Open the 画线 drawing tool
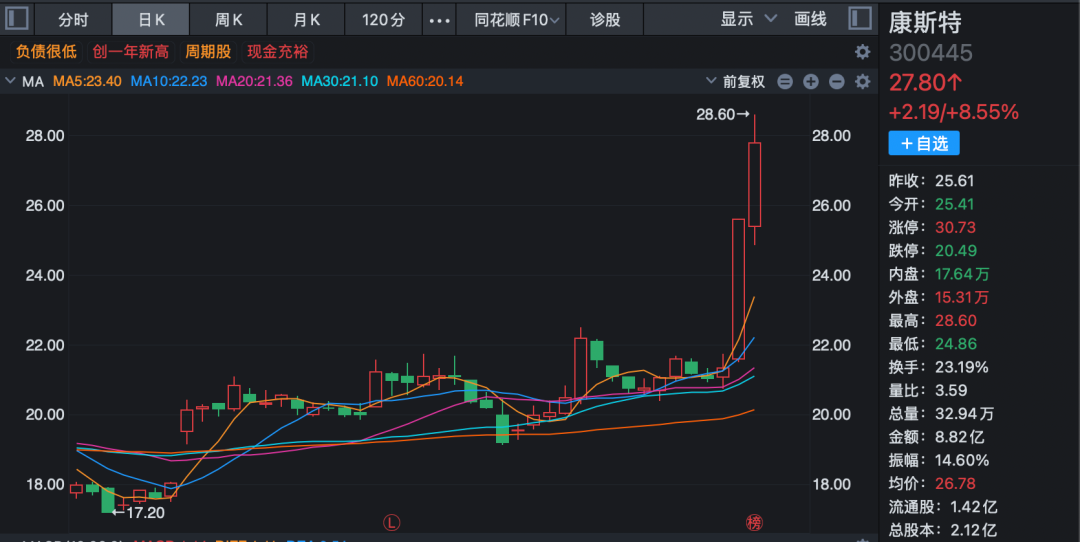Screen dimensions: 1080x542 [x=810, y=19]
